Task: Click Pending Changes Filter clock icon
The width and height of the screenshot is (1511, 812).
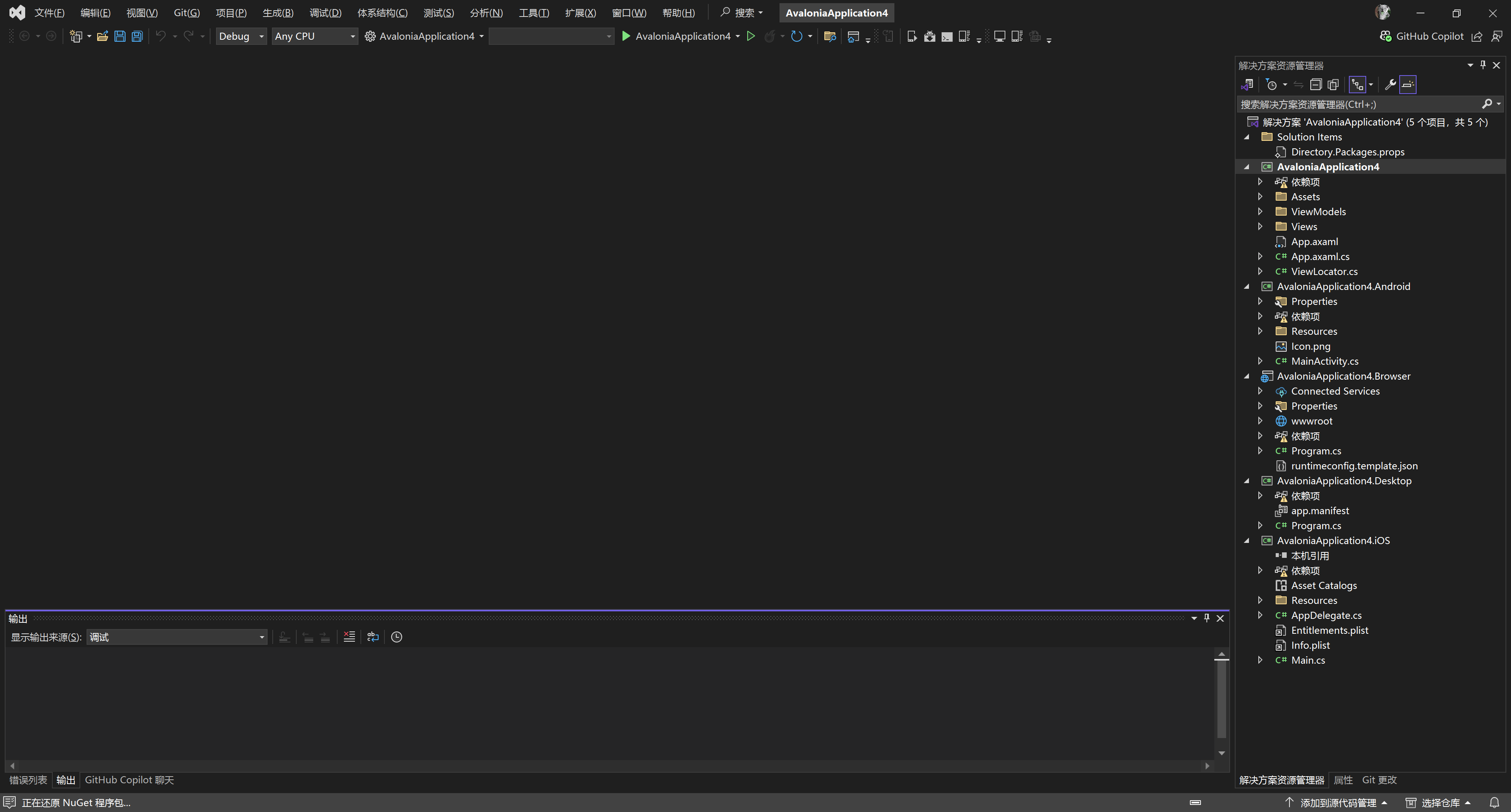Action: [1271, 85]
